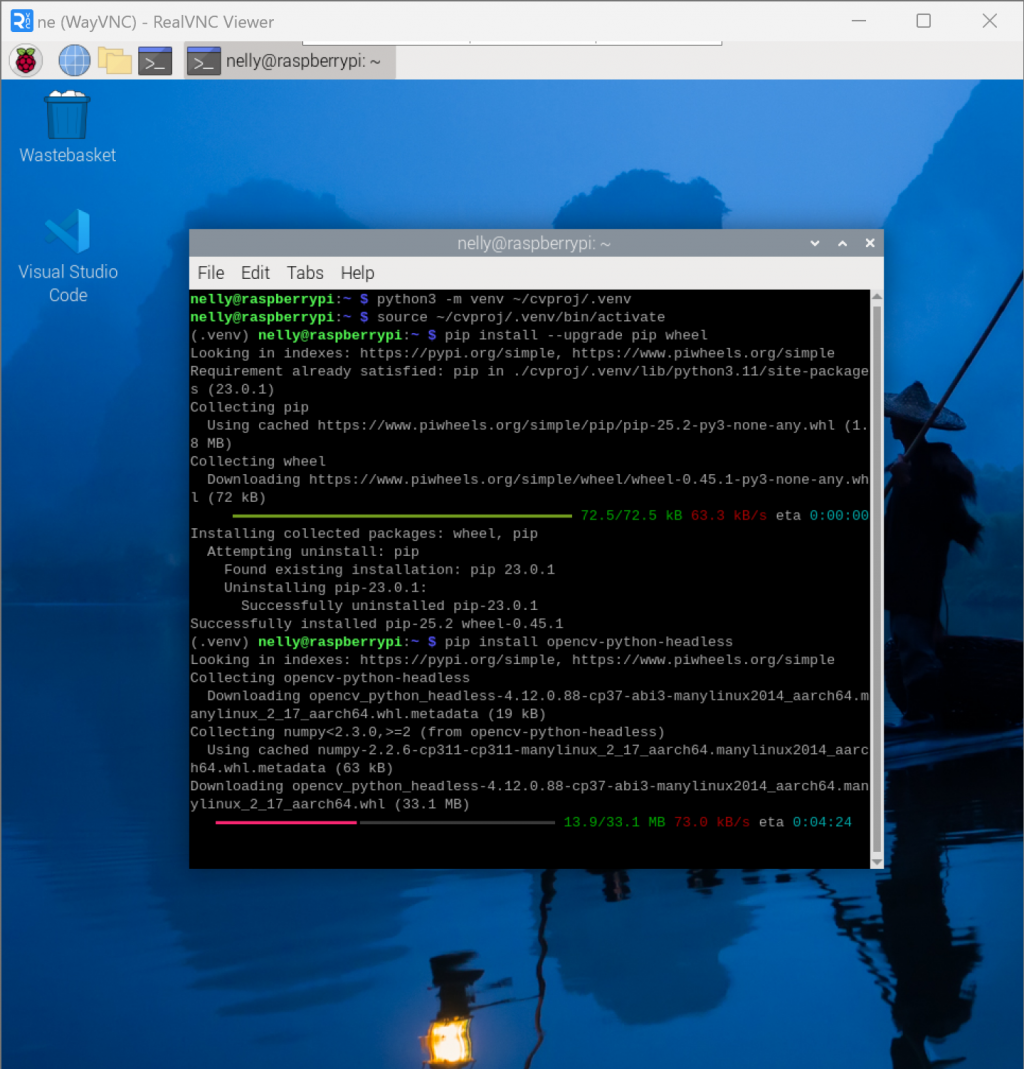
Task: Click the 'python3 -m venv ~/cvproj/.venv' command line
Action: point(504,299)
